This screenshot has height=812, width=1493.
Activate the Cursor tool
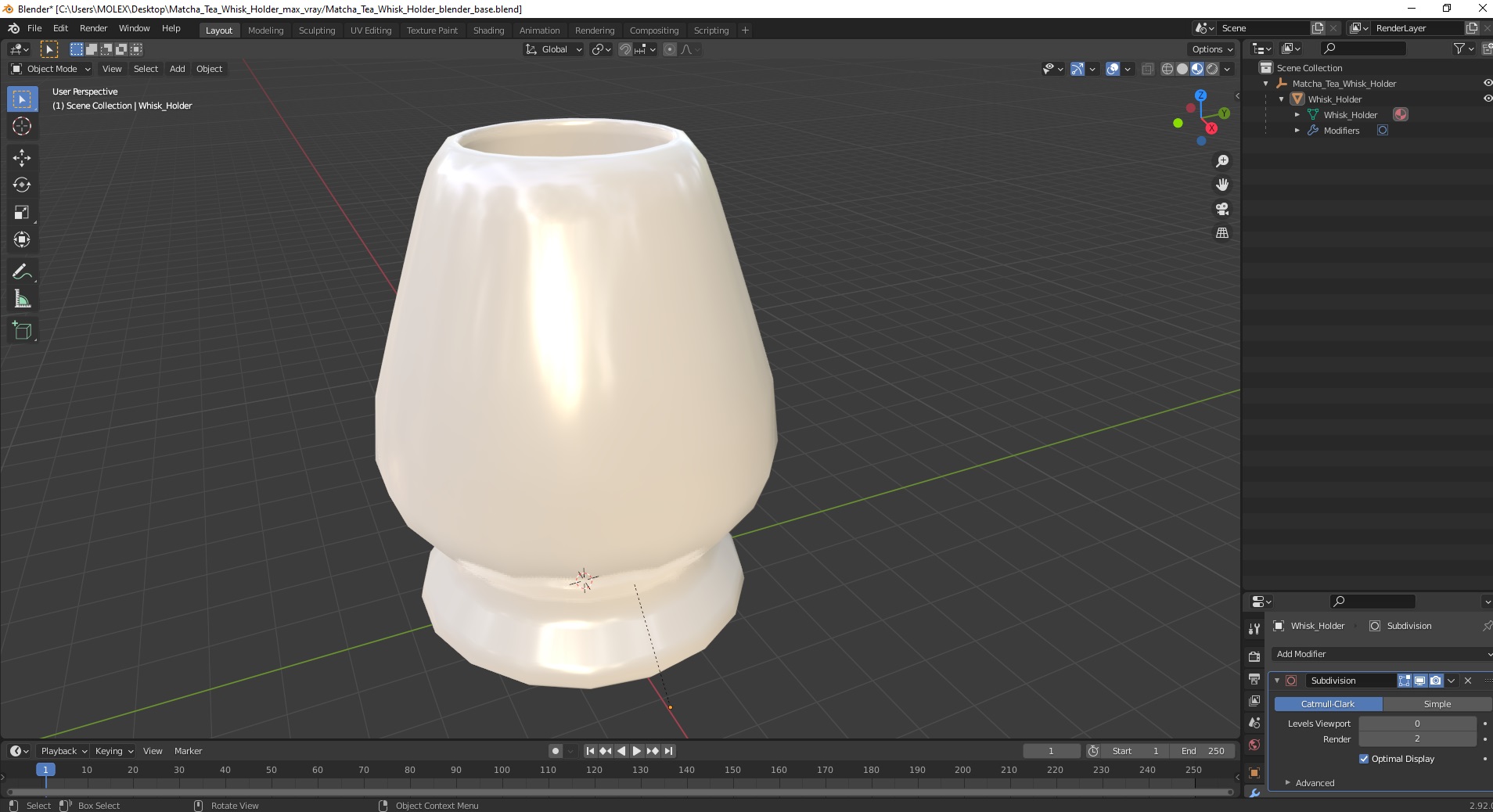click(x=22, y=126)
